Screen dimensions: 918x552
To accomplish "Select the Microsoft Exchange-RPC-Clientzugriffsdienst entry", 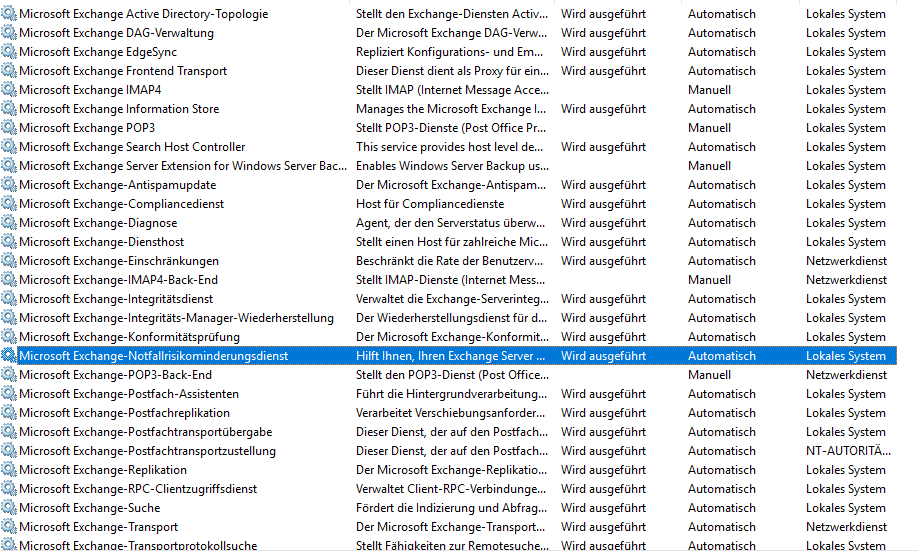I will pos(138,489).
